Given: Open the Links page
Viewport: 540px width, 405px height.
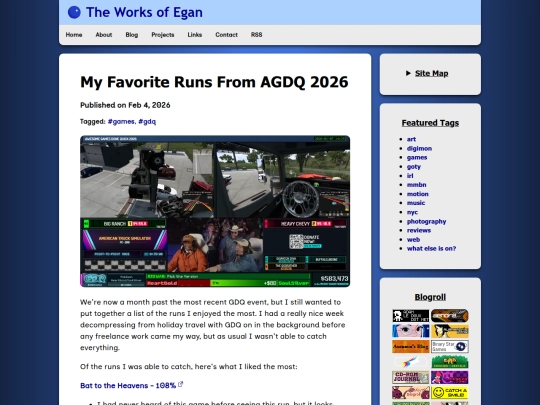Looking at the screenshot, I should click(195, 35).
